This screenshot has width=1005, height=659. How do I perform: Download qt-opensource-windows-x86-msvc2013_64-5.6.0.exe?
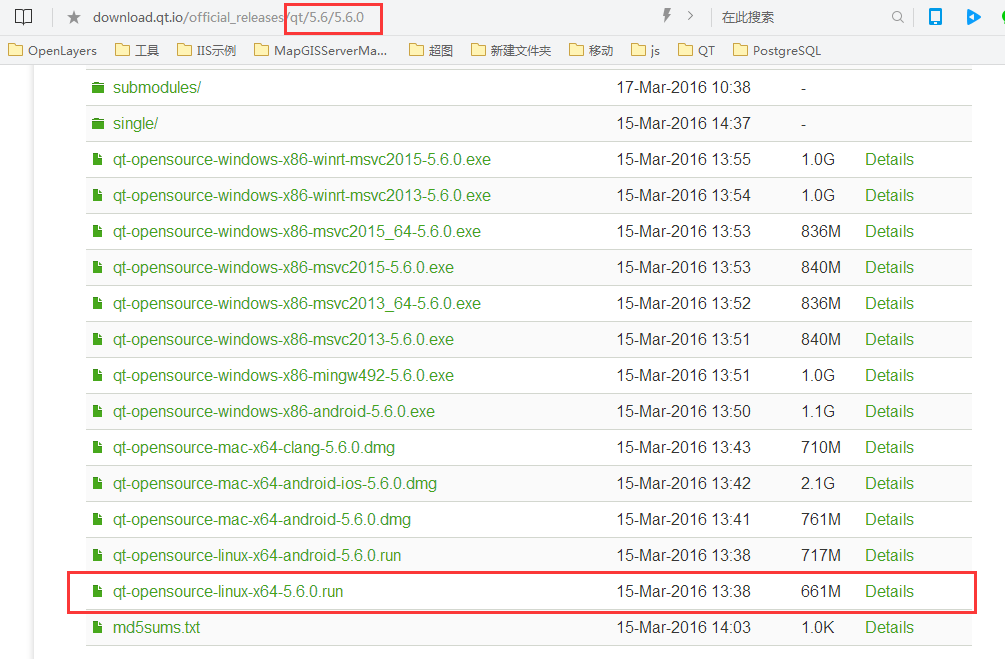click(x=297, y=303)
